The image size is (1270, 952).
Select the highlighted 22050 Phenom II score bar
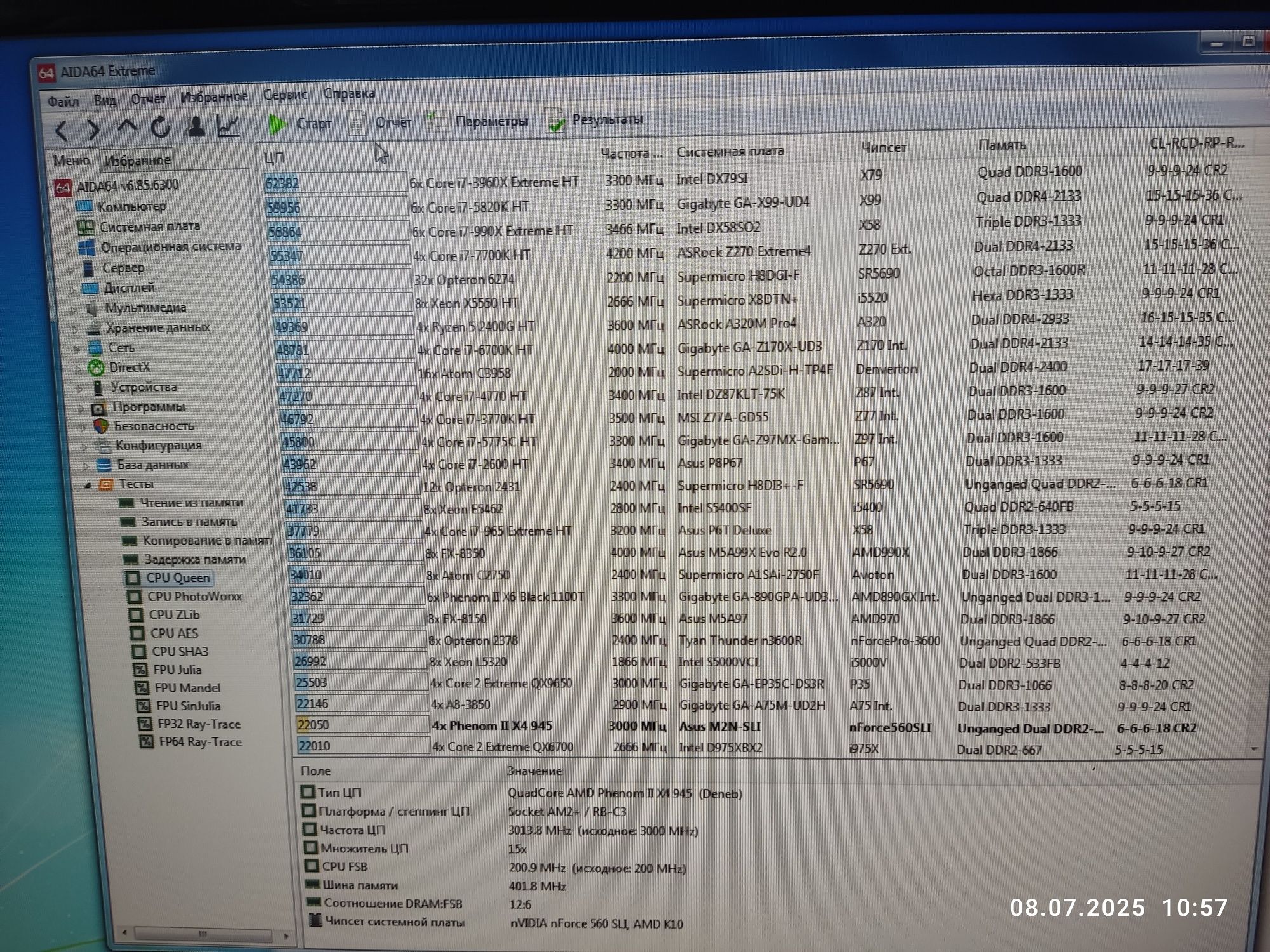click(x=362, y=725)
